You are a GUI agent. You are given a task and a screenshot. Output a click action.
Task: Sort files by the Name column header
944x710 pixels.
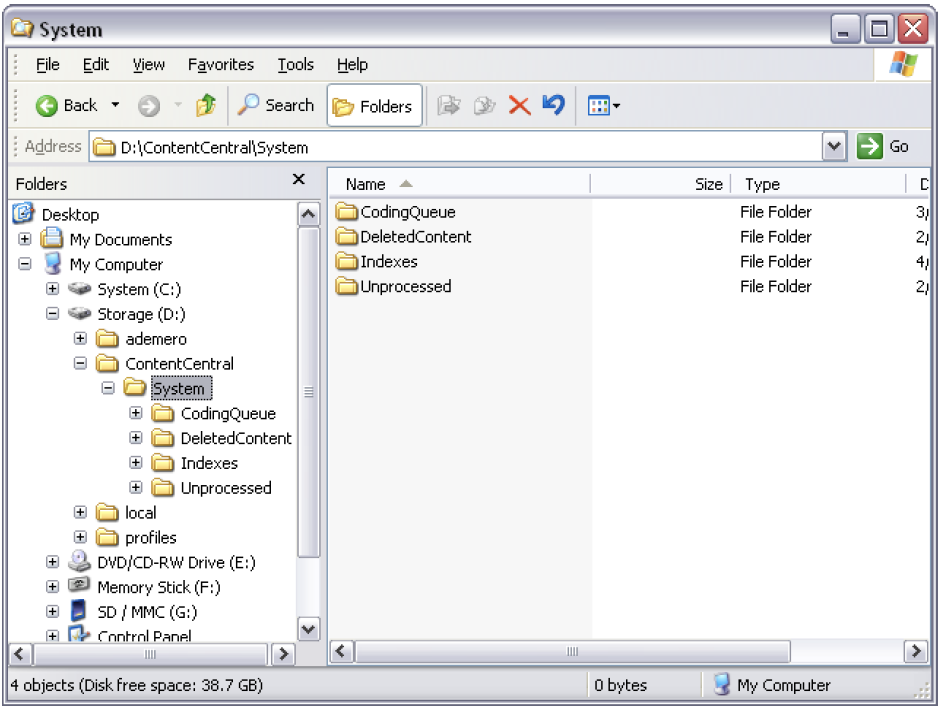point(367,184)
